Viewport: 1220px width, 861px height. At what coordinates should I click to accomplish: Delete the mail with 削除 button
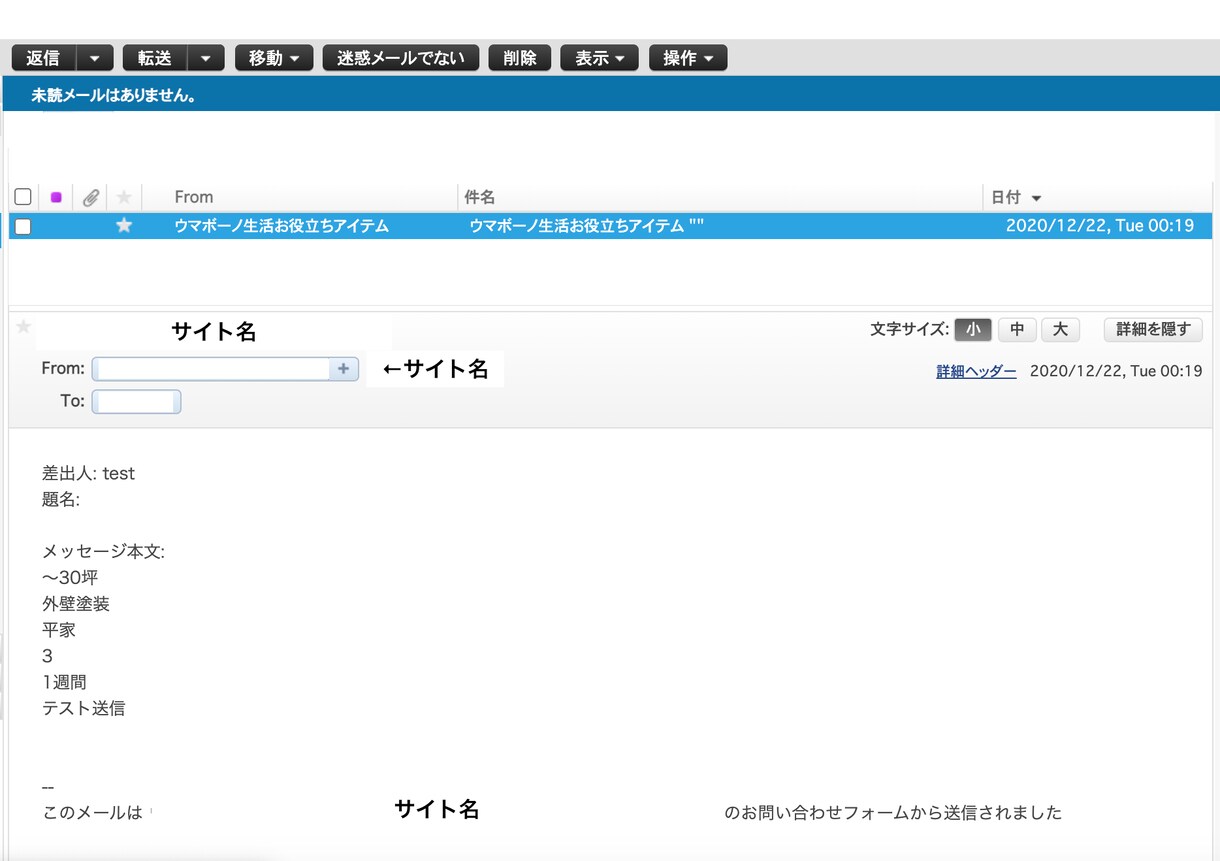click(x=520, y=58)
